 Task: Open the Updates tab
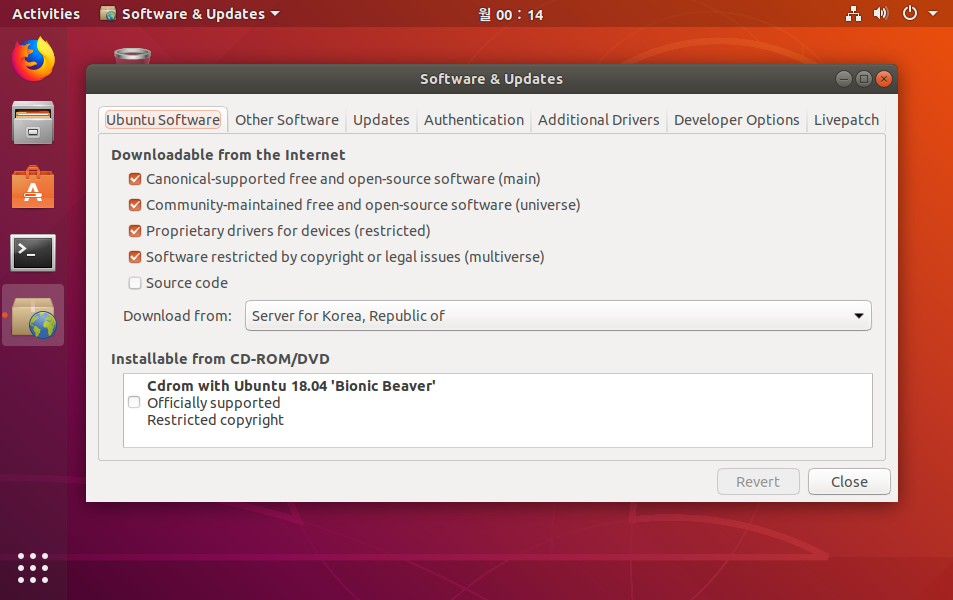381,120
